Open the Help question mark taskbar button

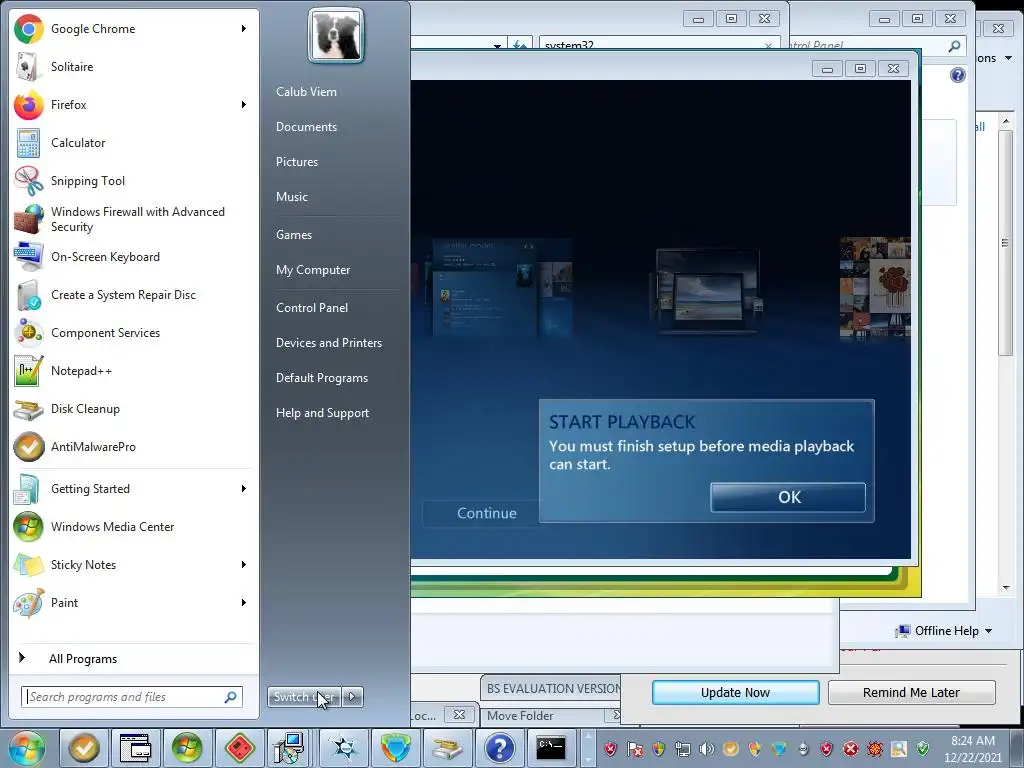pos(500,748)
